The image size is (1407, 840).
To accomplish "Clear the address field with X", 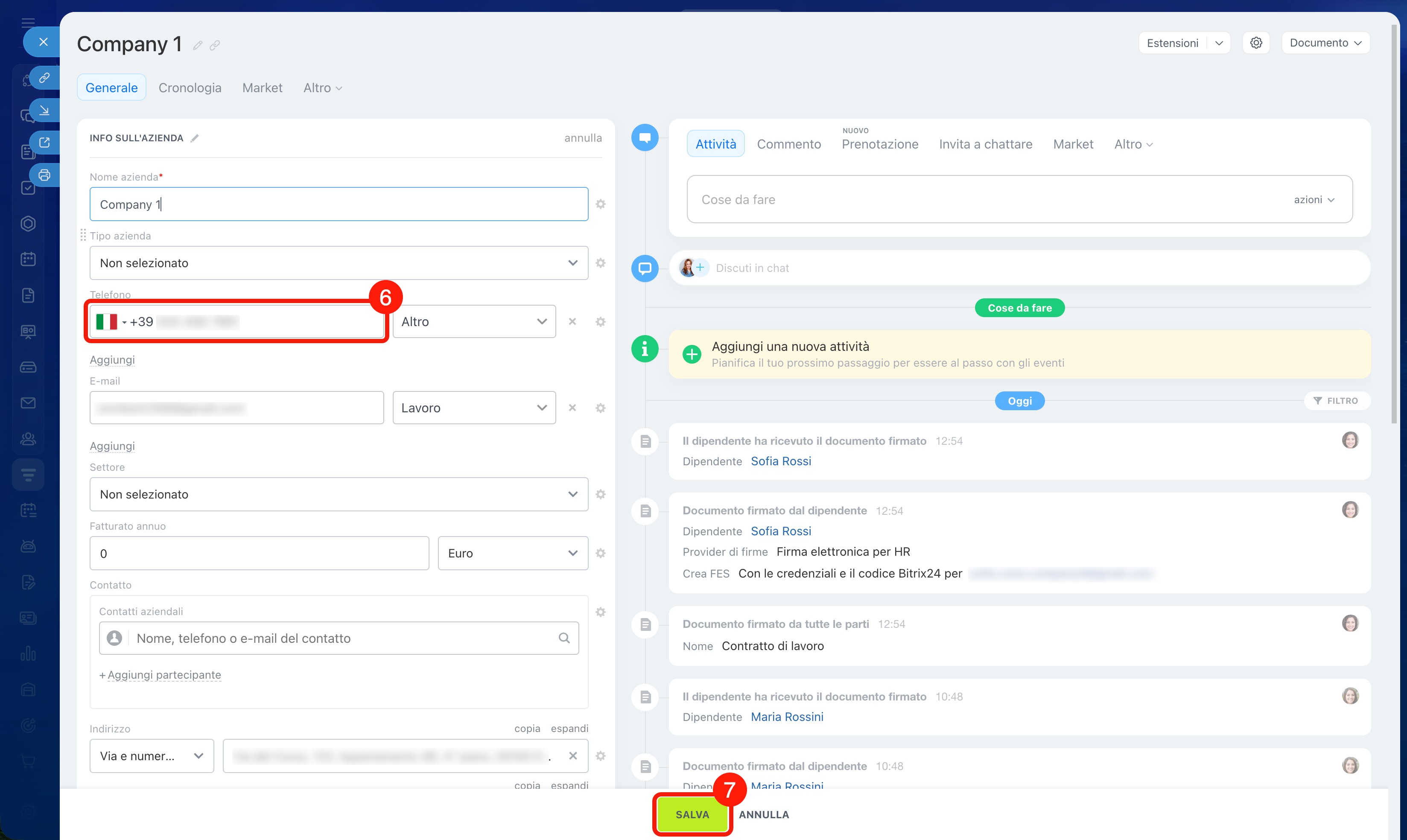I will 573,755.
